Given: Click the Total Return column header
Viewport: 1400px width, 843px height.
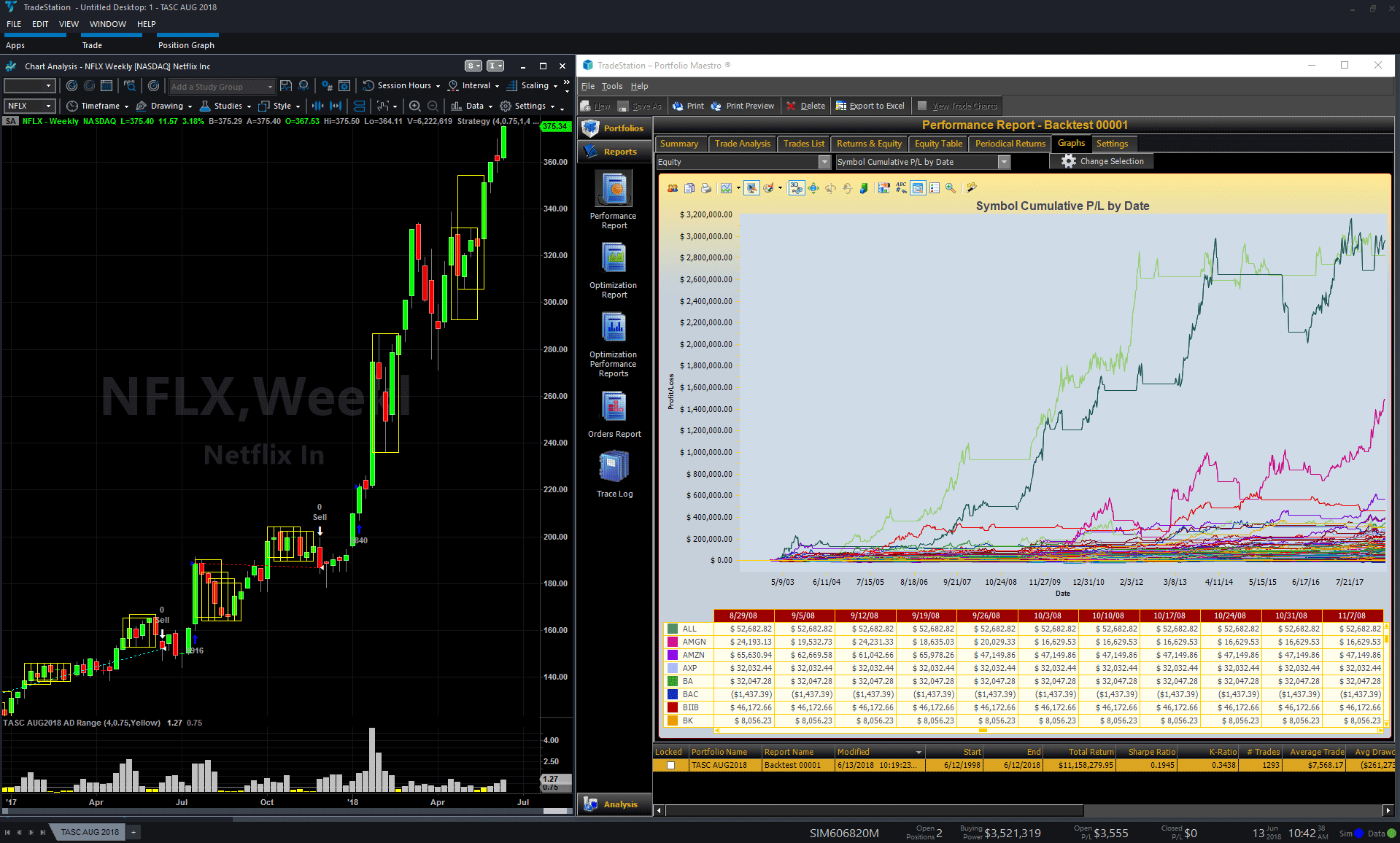Looking at the screenshot, I should [1080, 752].
